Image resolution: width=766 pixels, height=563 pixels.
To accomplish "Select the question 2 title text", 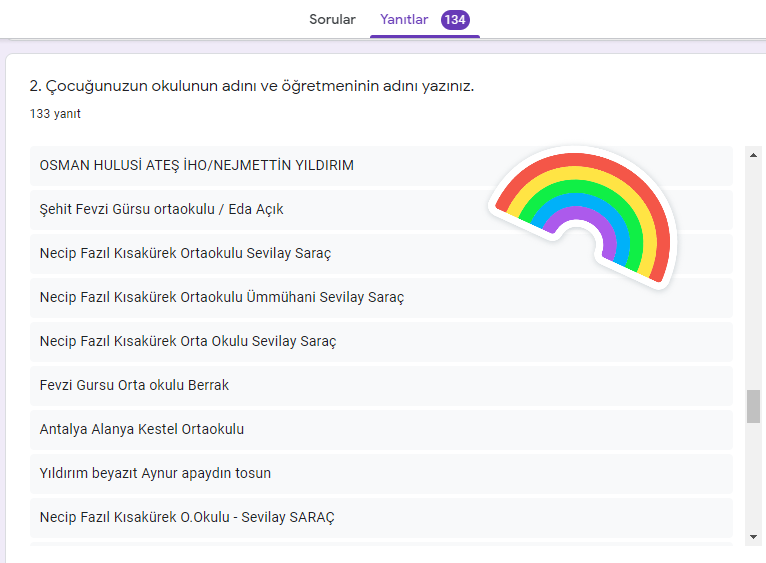I will pos(252,86).
